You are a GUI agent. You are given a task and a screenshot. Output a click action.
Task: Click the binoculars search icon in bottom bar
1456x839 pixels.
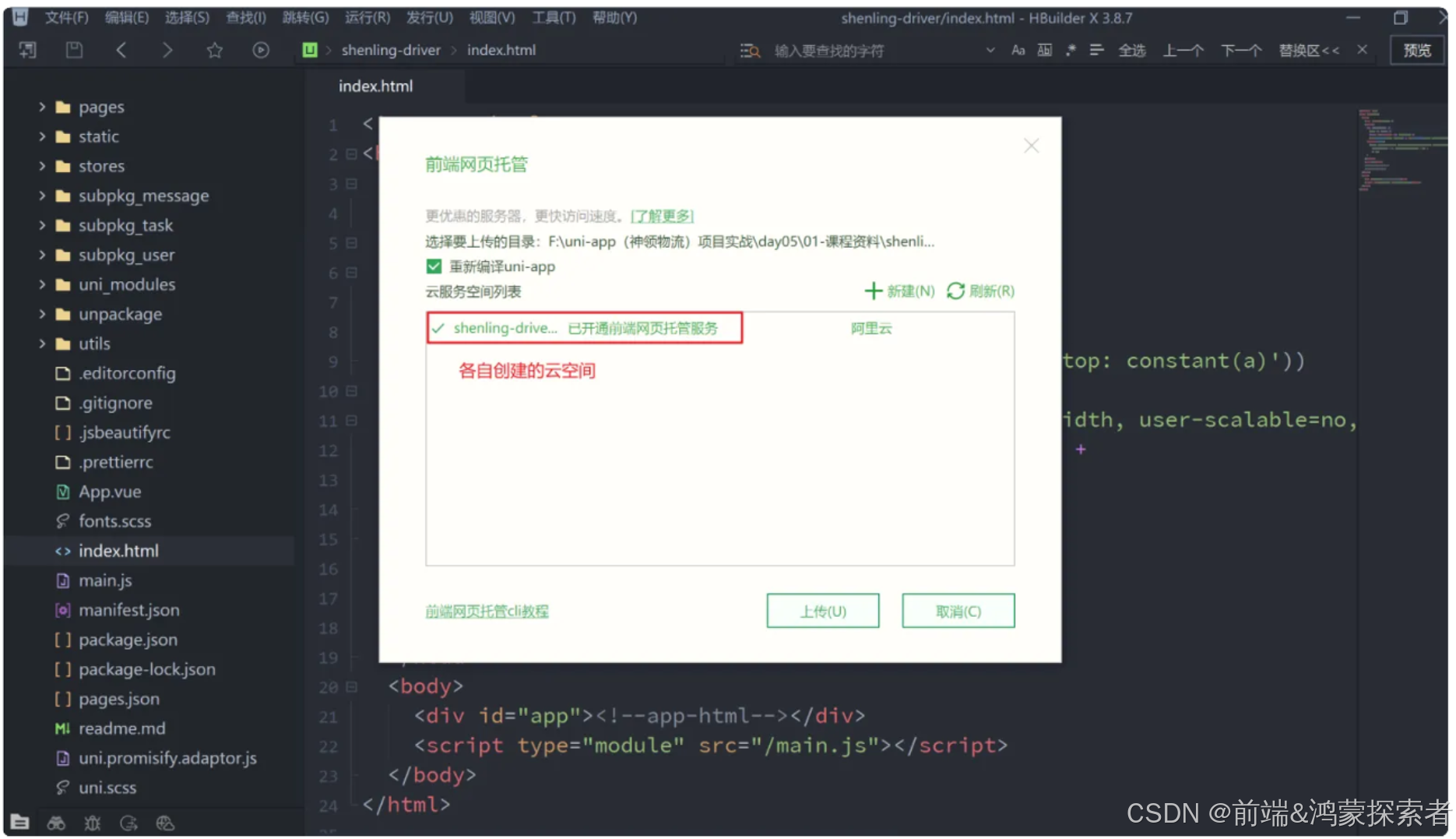pos(56,823)
